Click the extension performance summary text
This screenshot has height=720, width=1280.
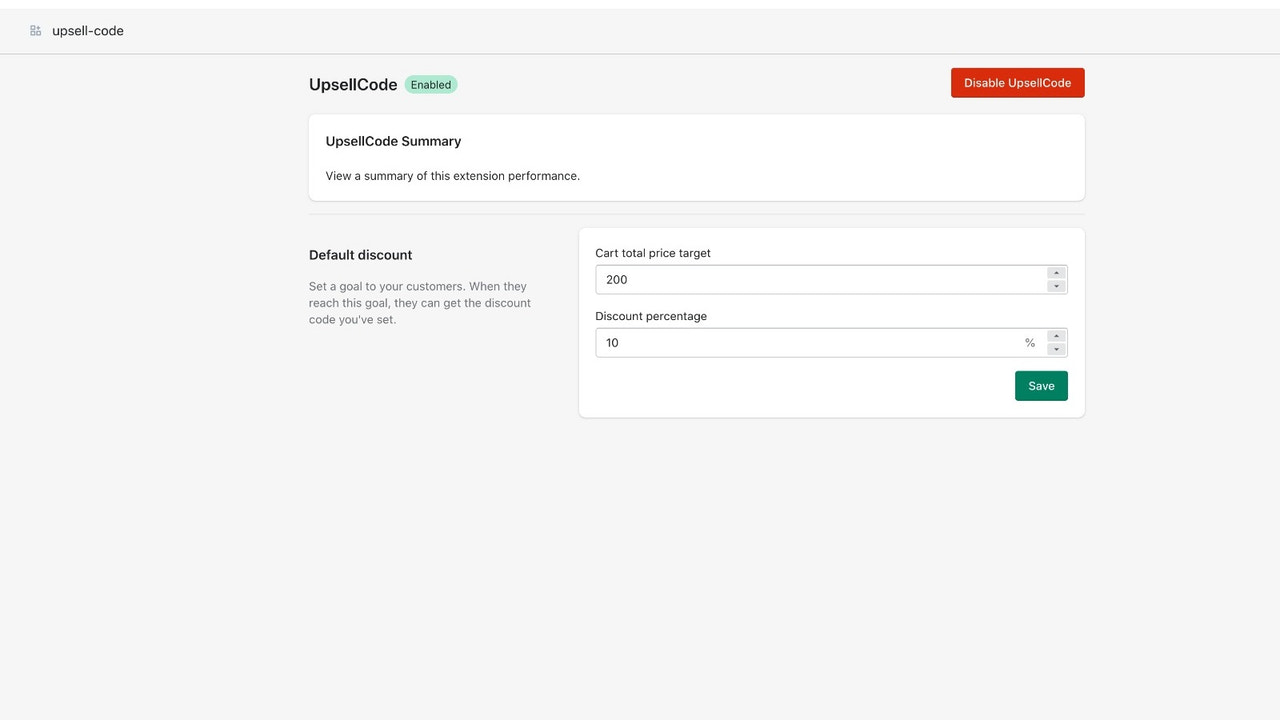click(452, 175)
